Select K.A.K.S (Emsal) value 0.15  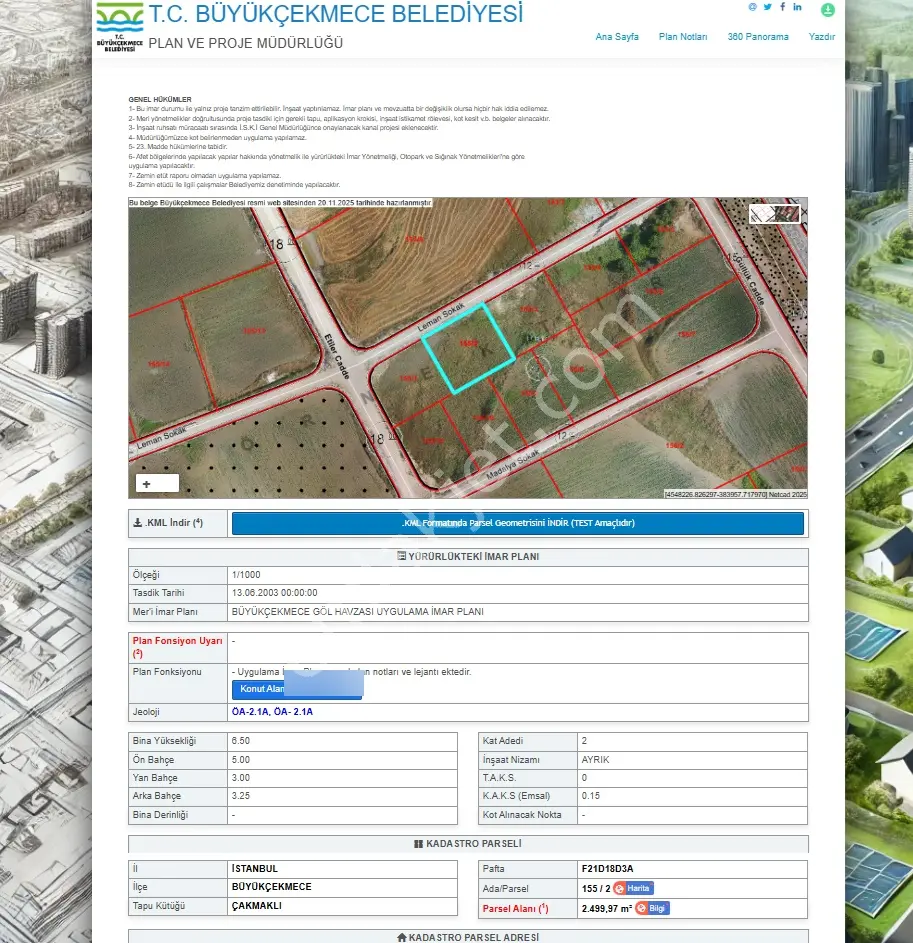[x=591, y=796]
